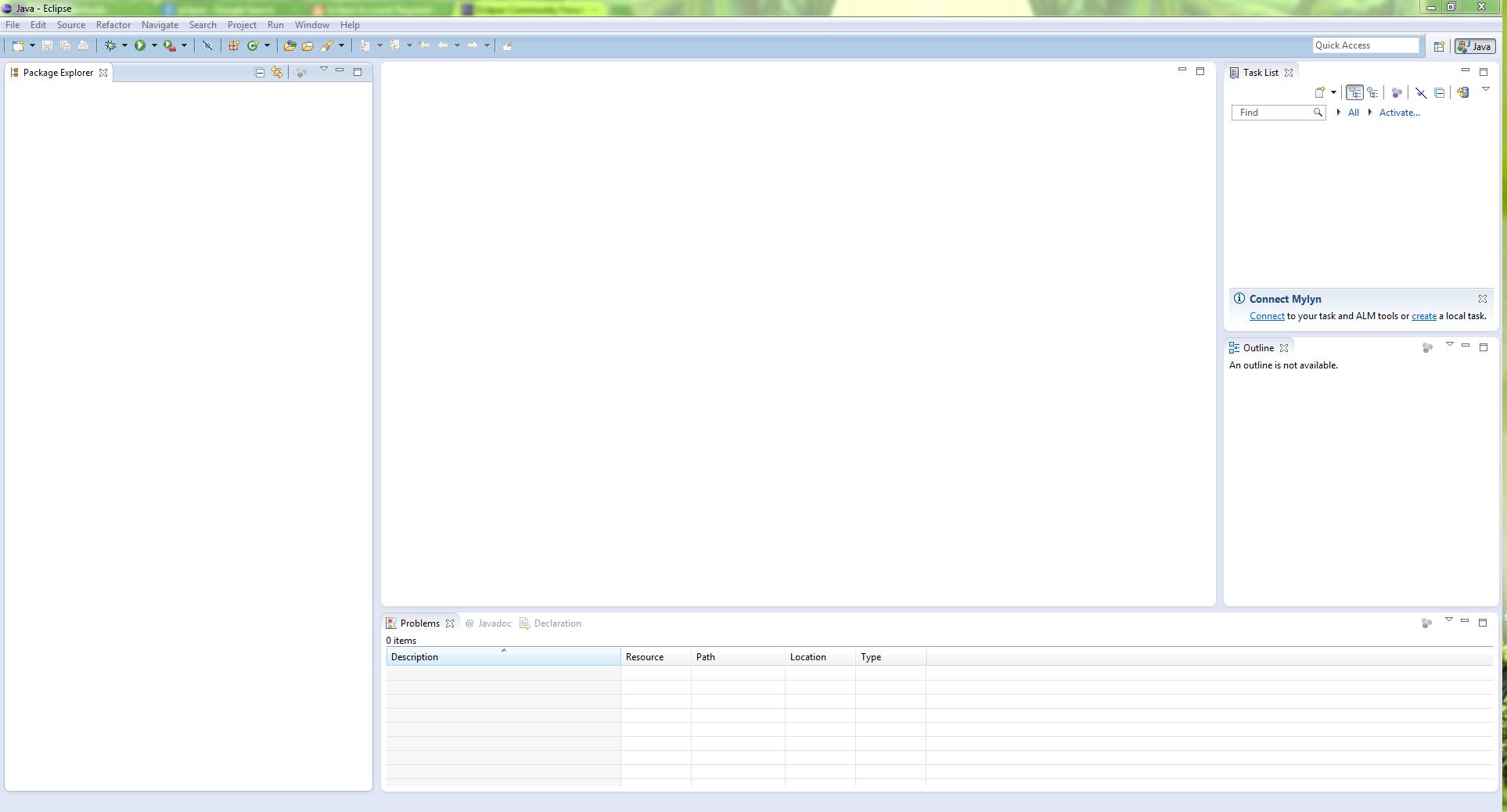Click Synchronize Changed icon in Task List

coord(1462,92)
